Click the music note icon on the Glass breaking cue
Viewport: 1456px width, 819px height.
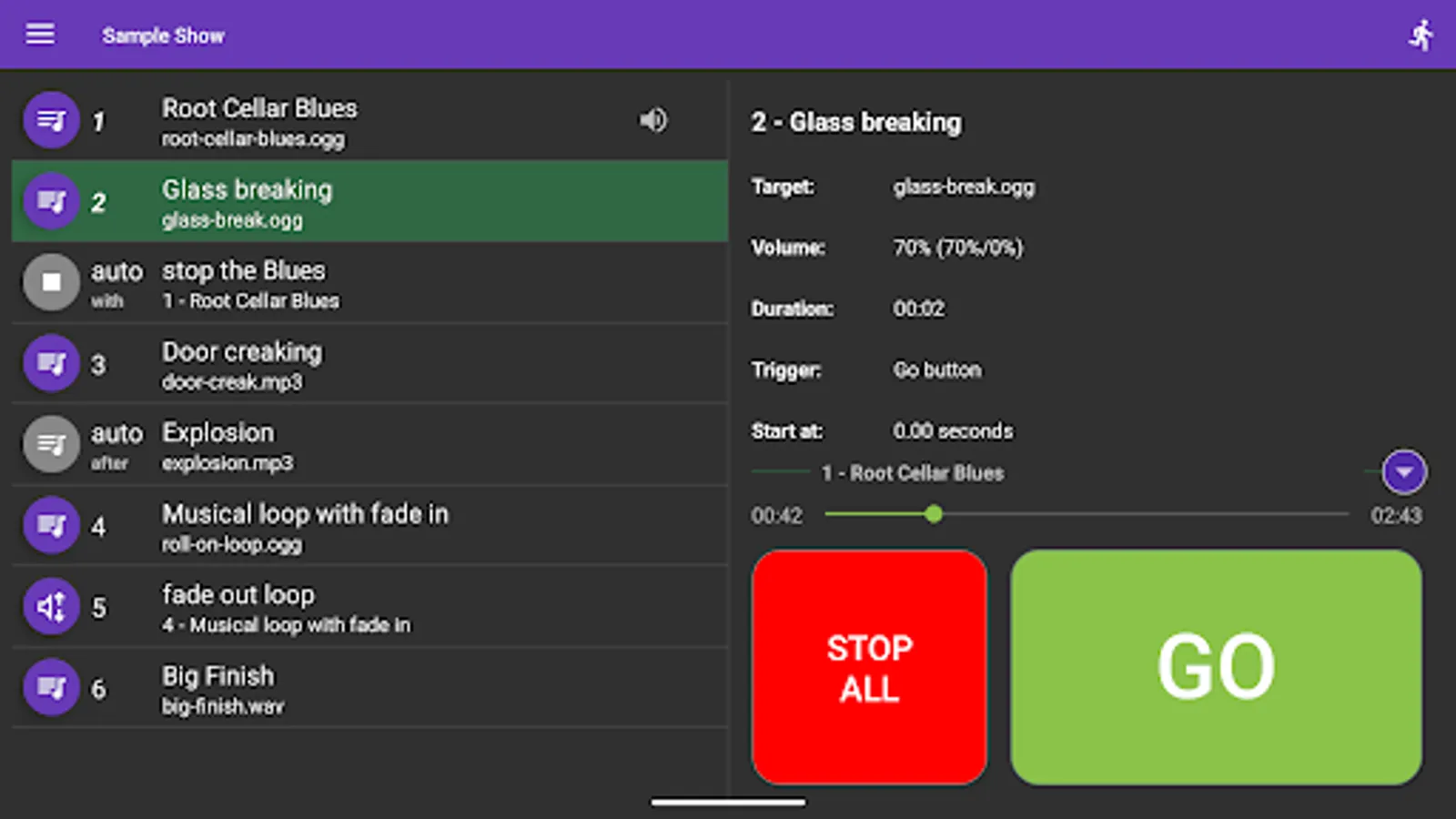tap(51, 201)
